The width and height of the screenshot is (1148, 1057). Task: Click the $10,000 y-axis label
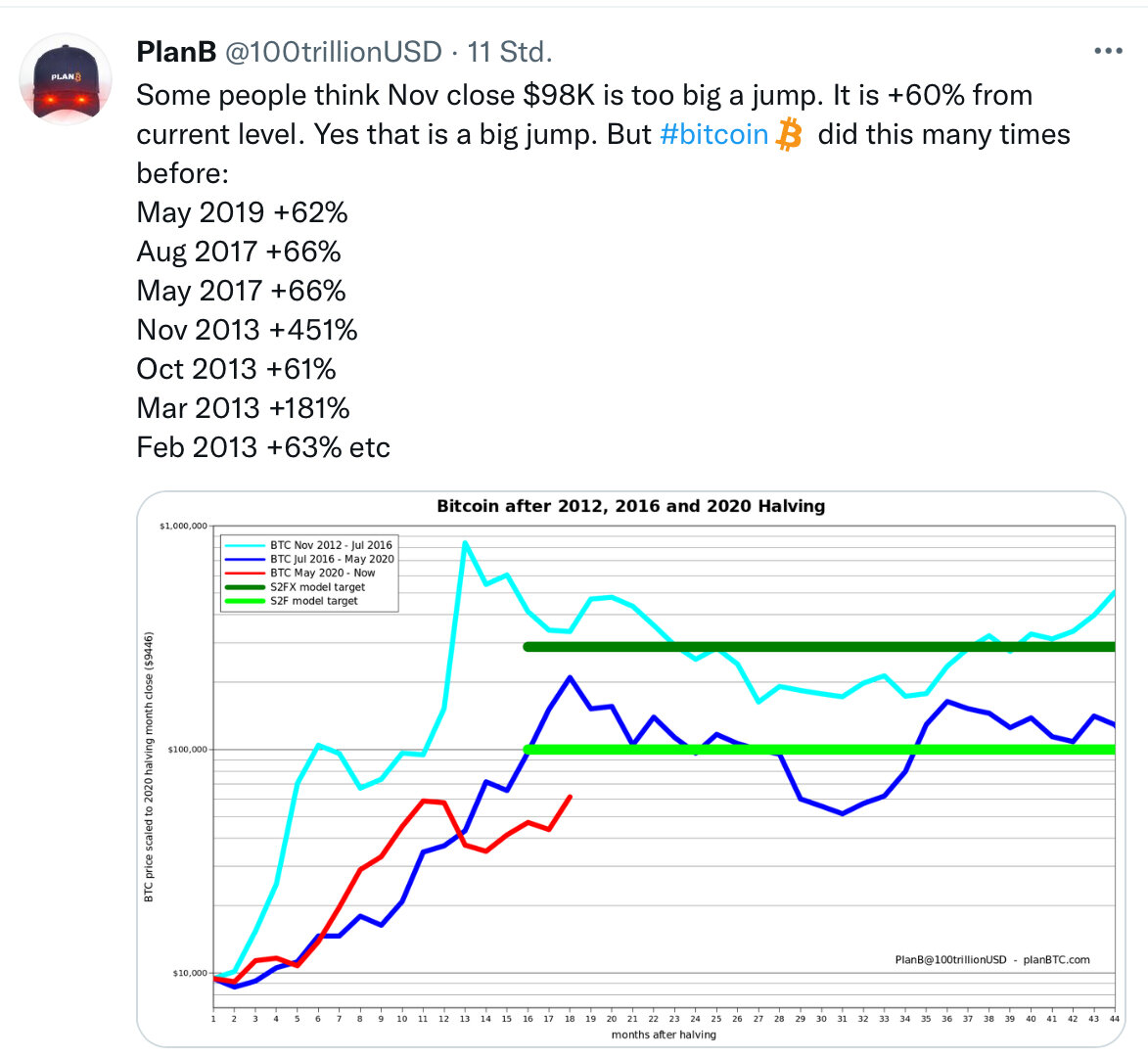(189, 973)
